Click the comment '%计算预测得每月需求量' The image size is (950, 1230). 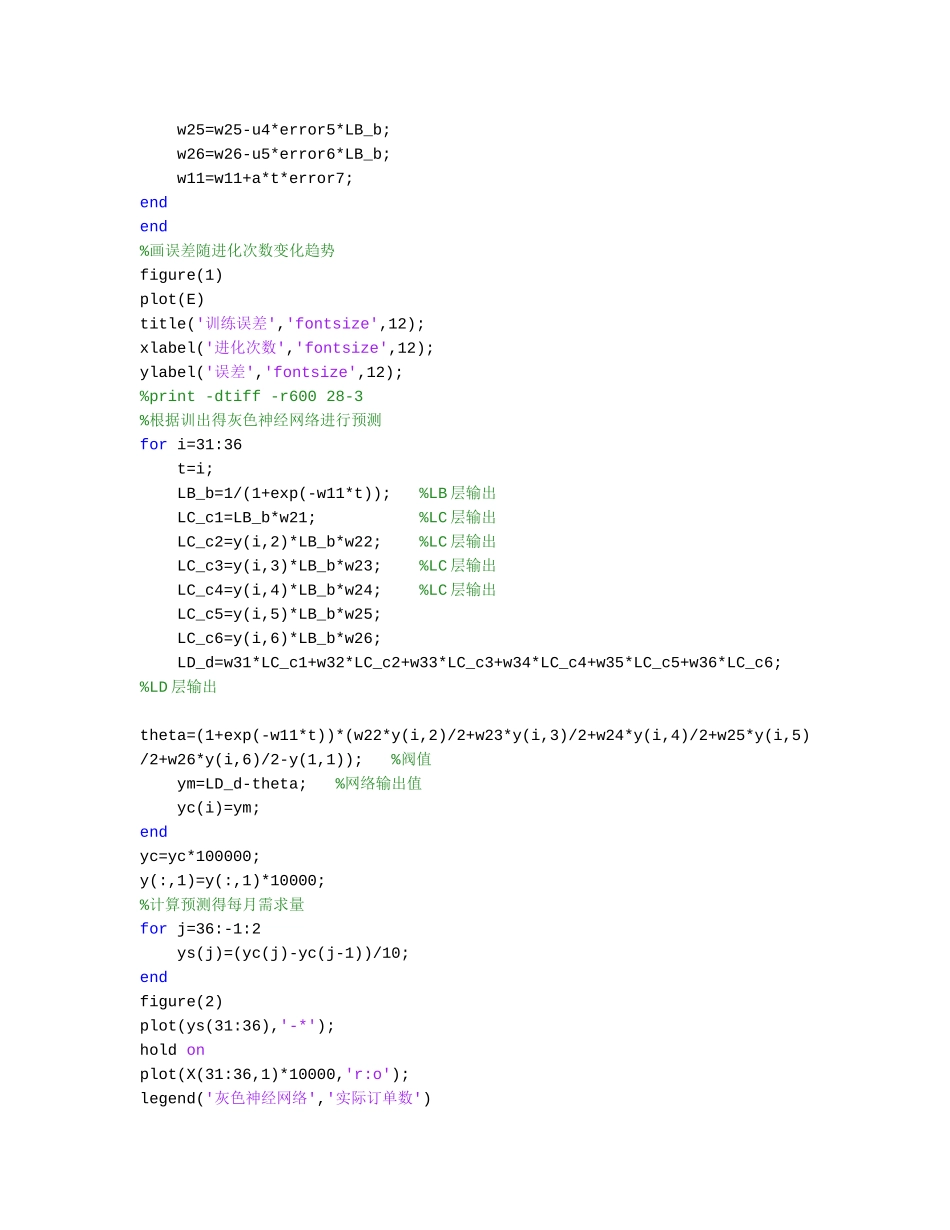[x=222, y=905]
